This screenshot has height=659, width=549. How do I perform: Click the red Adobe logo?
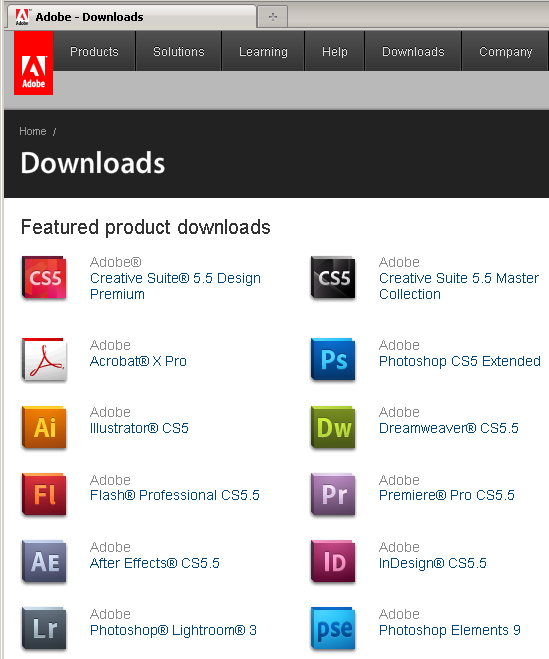(33, 63)
